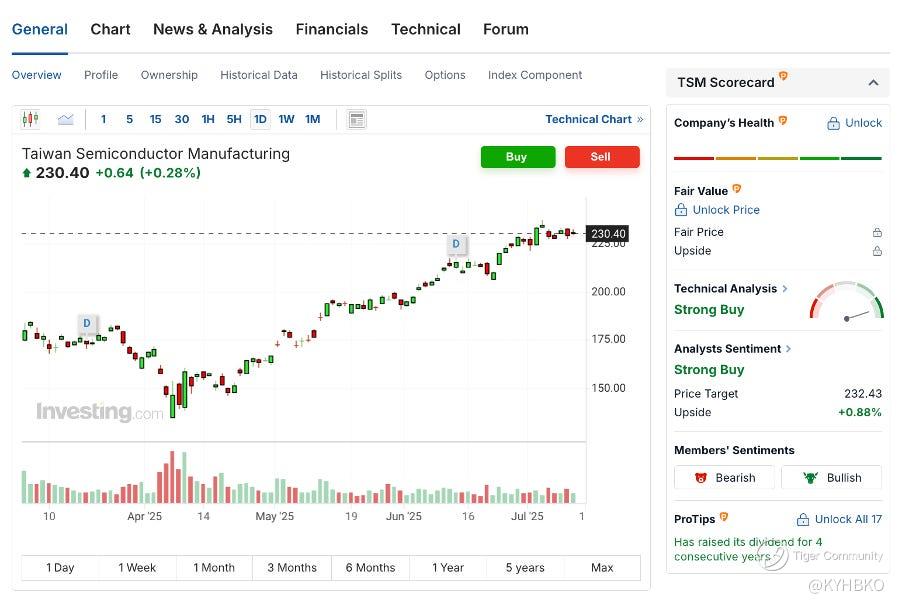Switch to Historical Data sub-tab
This screenshot has height=606, width=902.
click(259, 75)
